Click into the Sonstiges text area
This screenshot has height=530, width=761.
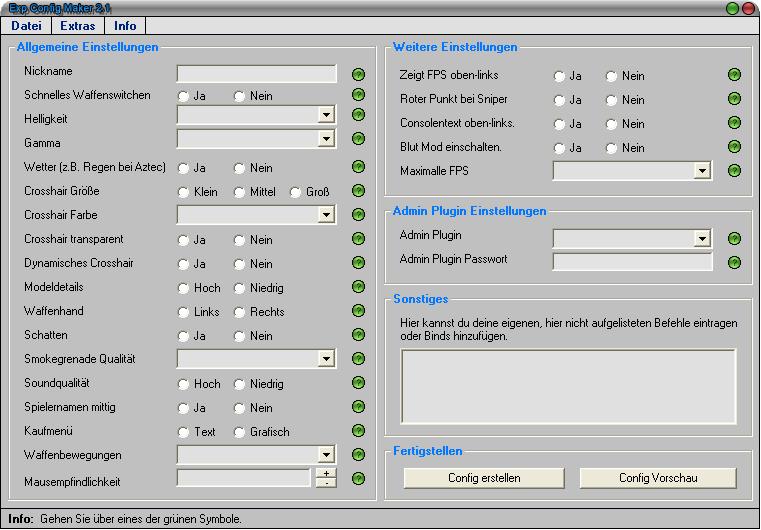coord(568,386)
